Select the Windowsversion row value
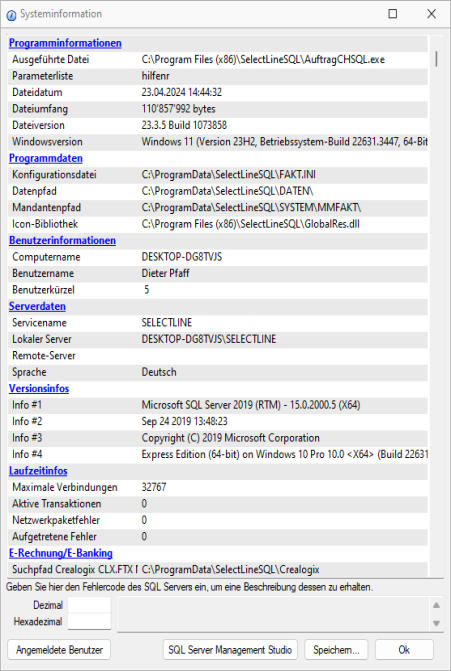The height and width of the screenshot is (671, 451). click(x=285, y=142)
